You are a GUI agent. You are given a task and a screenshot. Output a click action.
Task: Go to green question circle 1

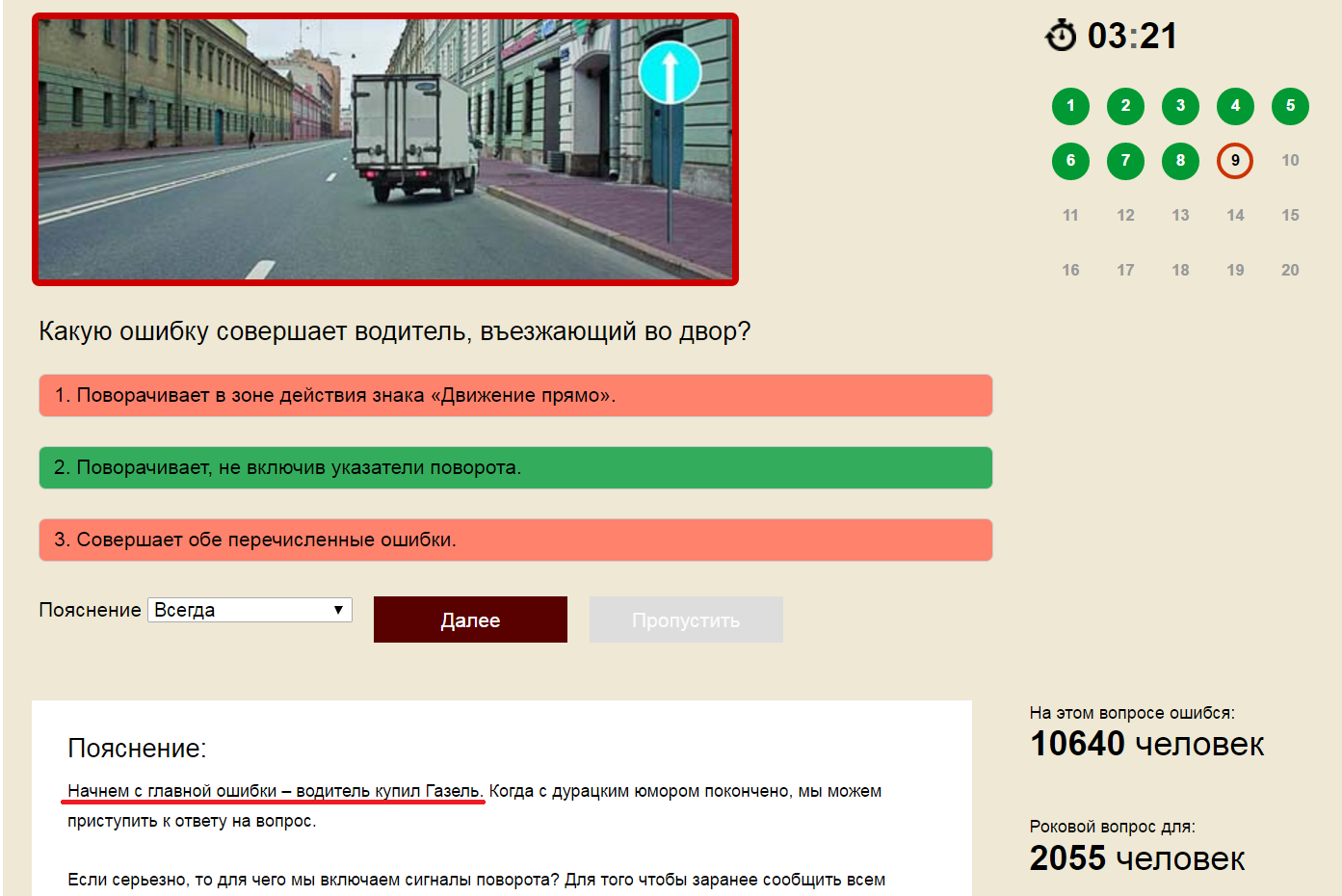[x=1070, y=106]
